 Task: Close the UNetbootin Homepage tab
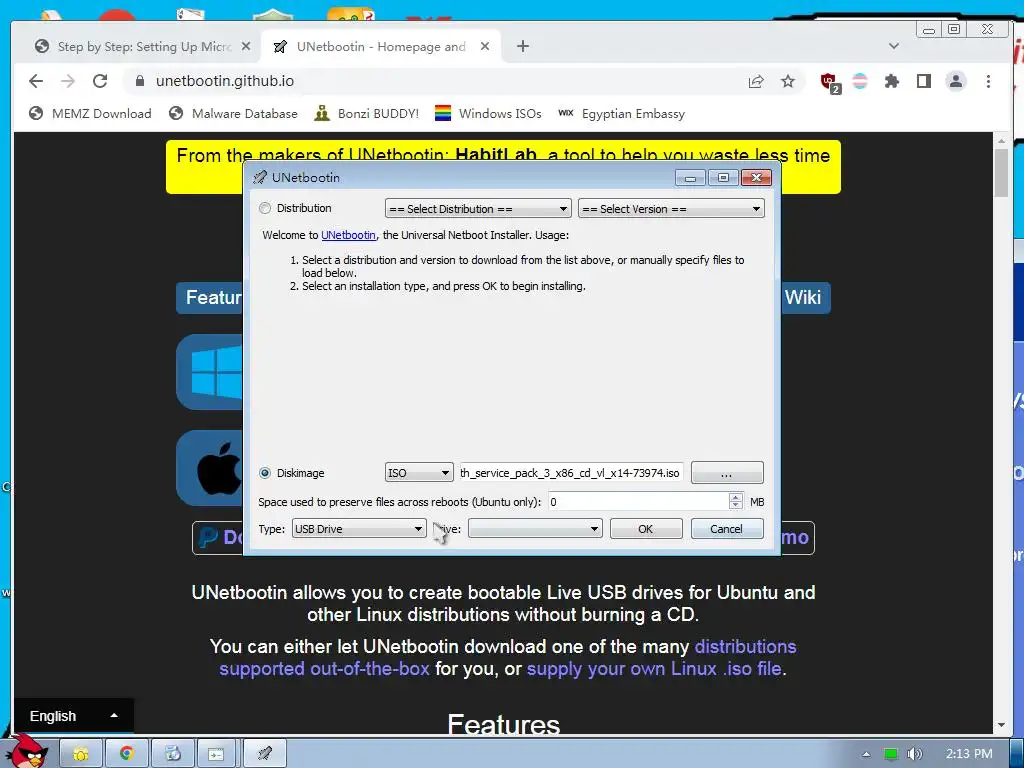coord(485,46)
